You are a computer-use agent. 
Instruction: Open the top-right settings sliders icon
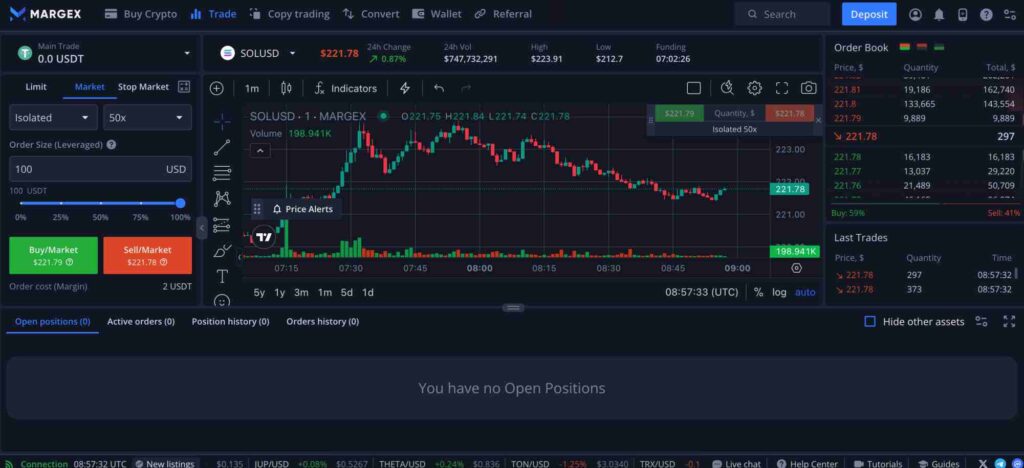pos(1010,14)
